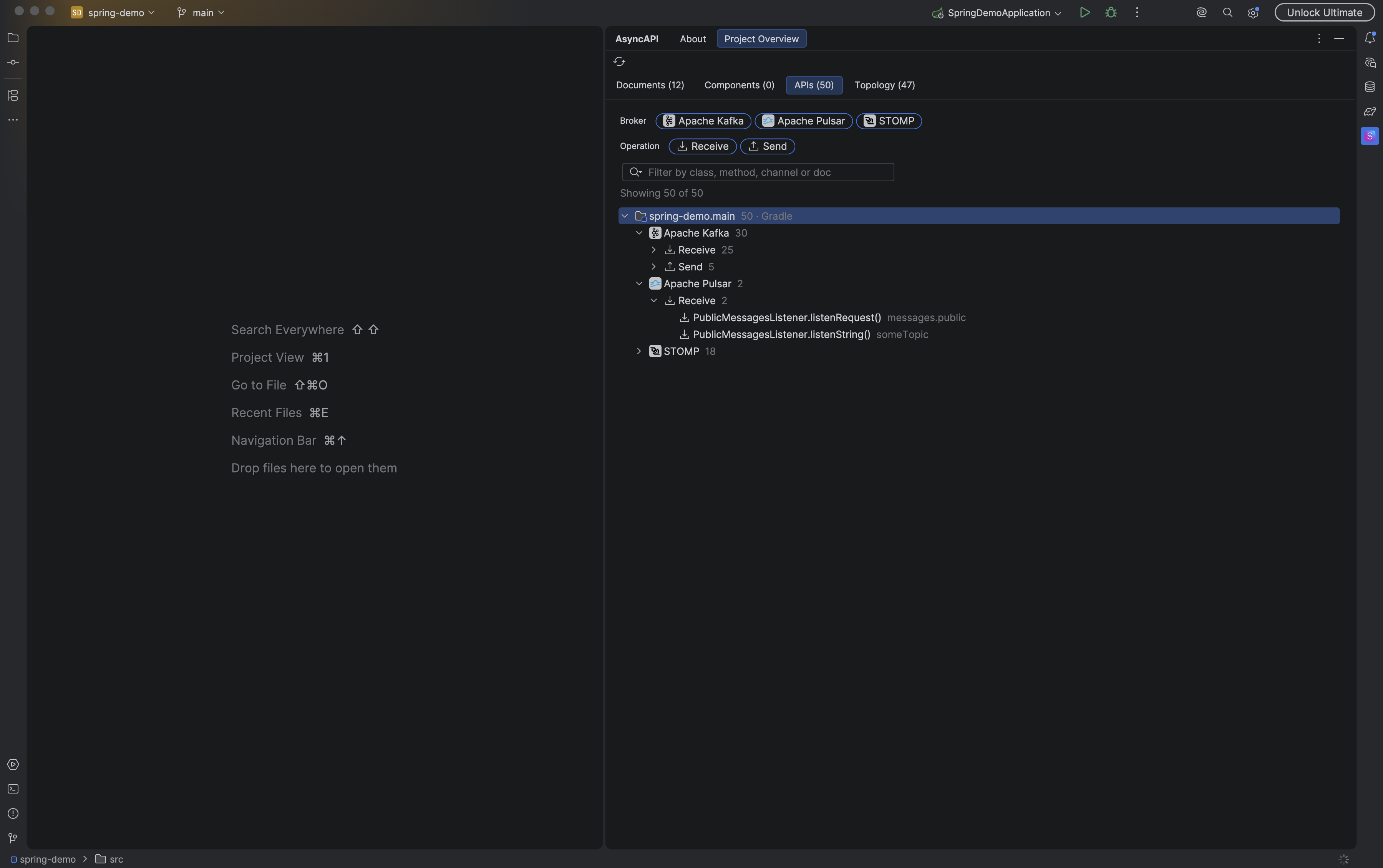Image resolution: width=1383 pixels, height=868 pixels.
Task: Open the AI Chat tool window icon
Action: tap(1370, 63)
